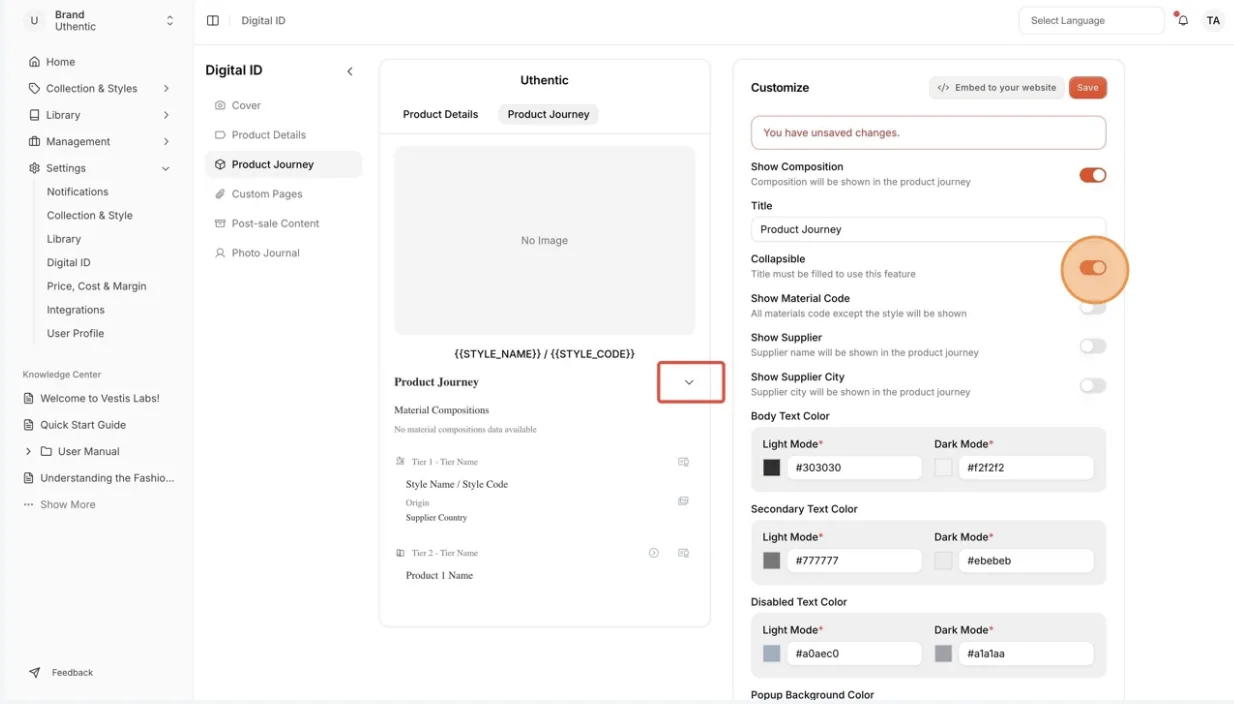1234x704 pixels.
Task: Click the certificate icon on Tier 2 row
Action: pos(684,553)
